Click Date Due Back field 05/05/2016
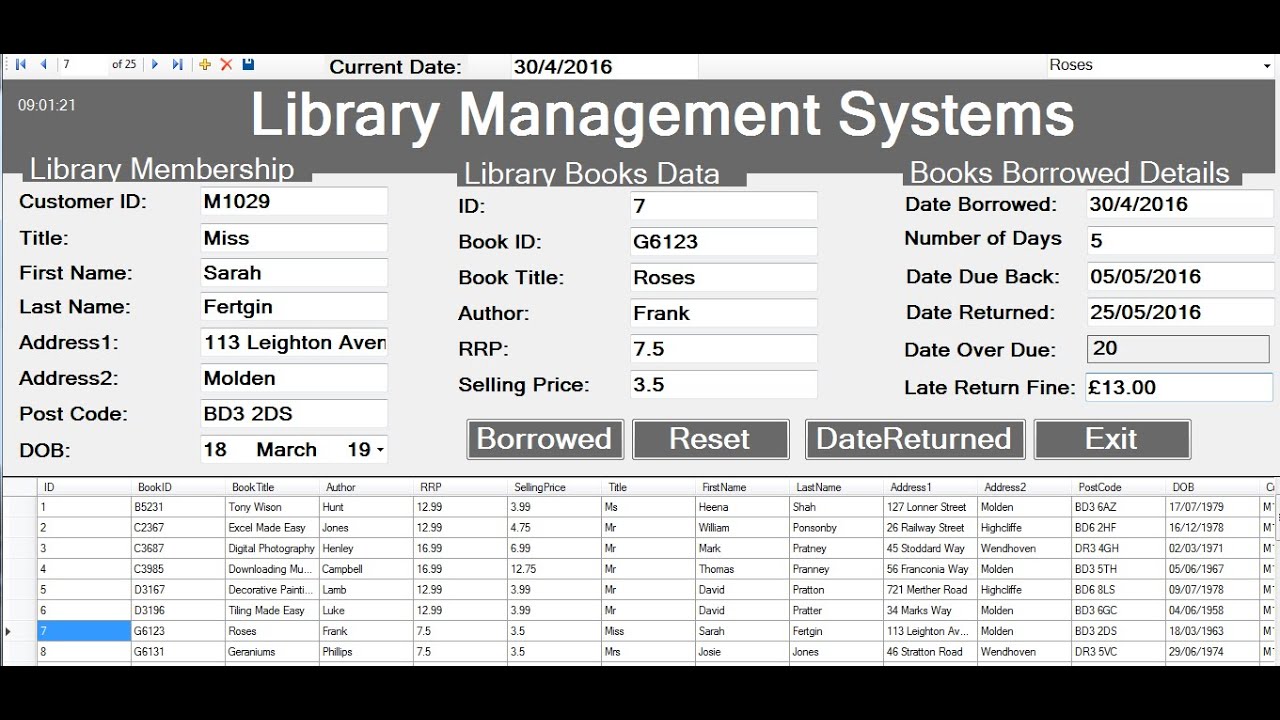1280x720 pixels. (1180, 277)
